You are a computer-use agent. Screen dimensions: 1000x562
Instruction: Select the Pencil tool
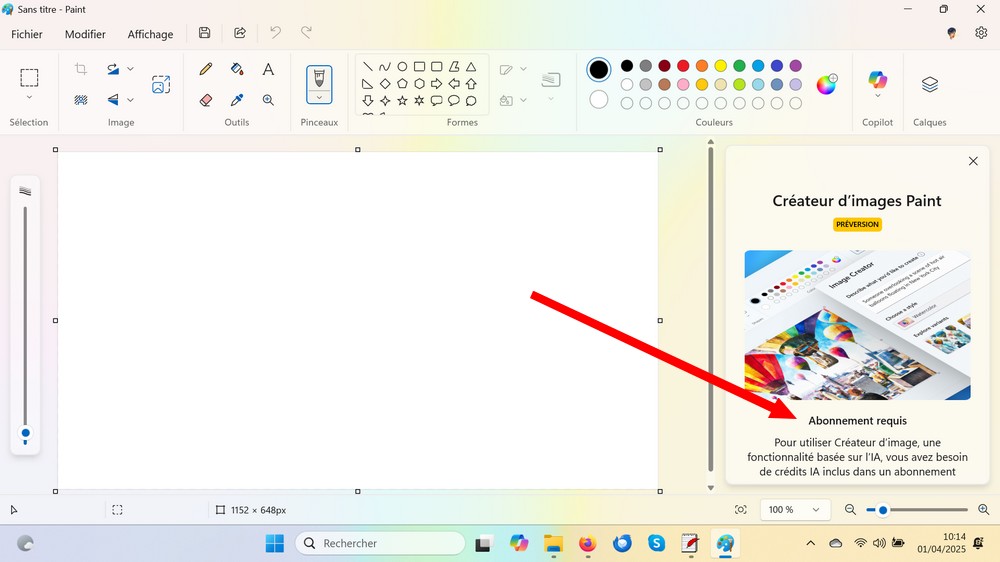[x=205, y=68]
